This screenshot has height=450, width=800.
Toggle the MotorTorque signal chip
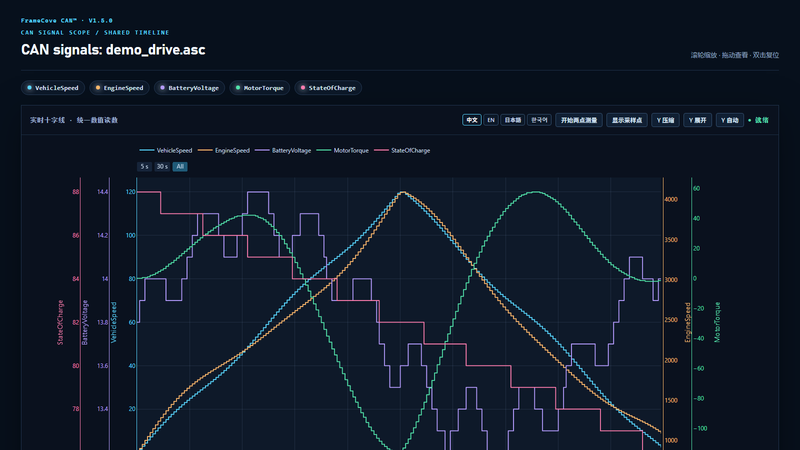[x=260, y=88]
